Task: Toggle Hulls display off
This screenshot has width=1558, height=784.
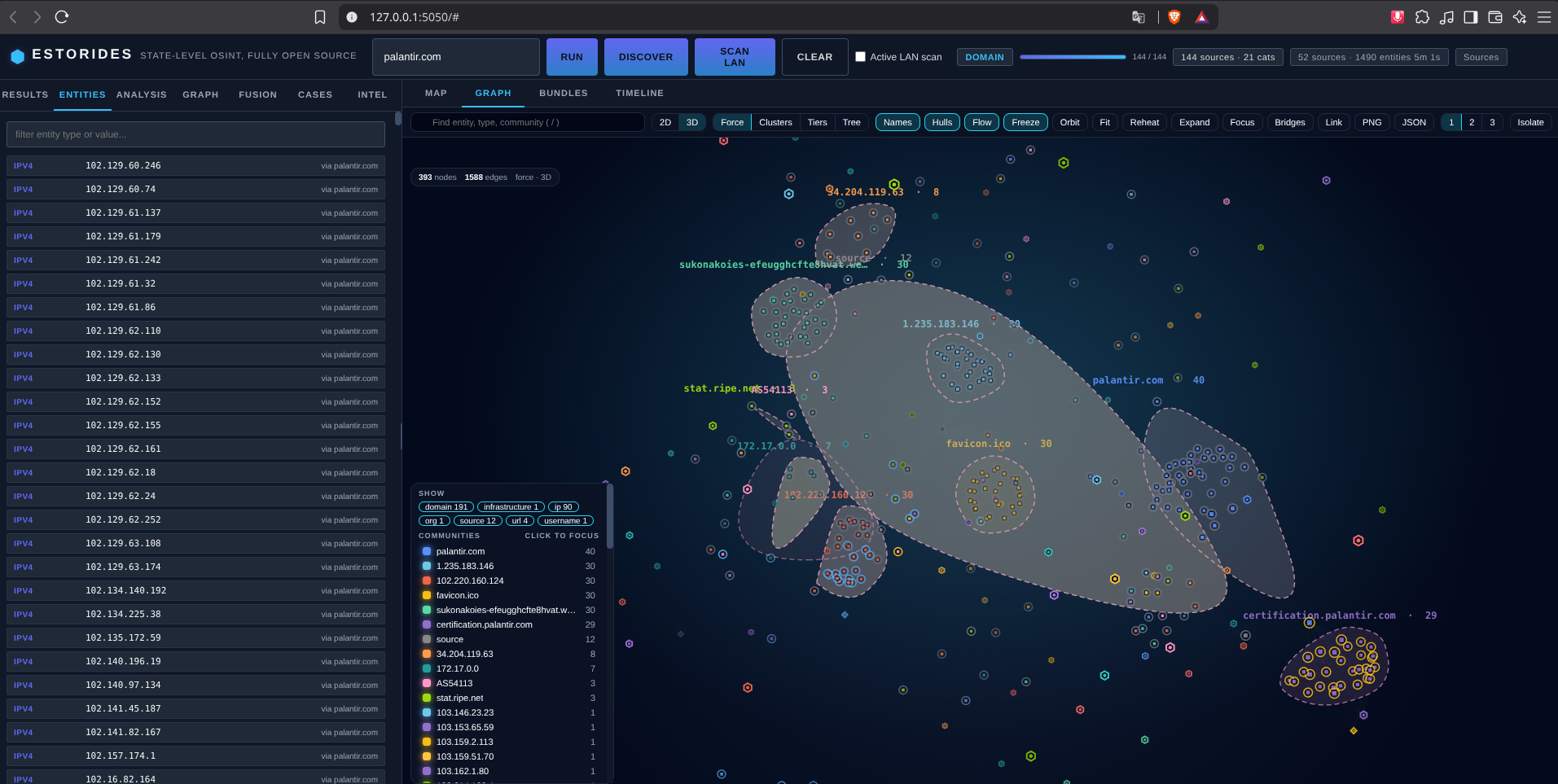Action: (x=942, y=122)
